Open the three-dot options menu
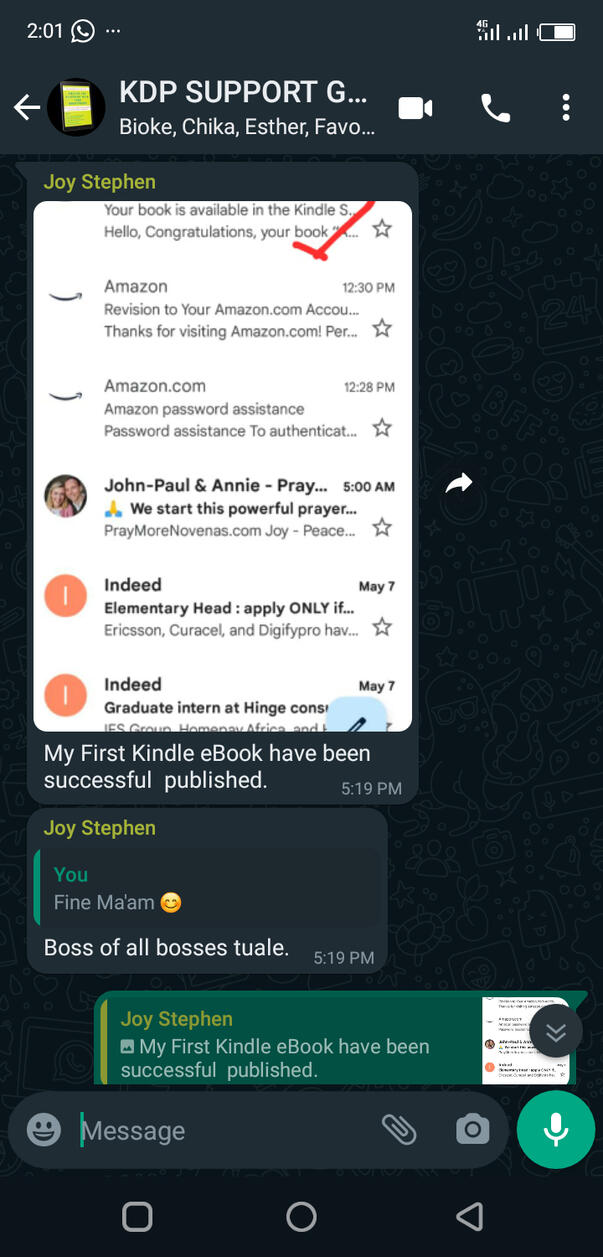Viewport: 603px width, 1257px height. (566, 108)
